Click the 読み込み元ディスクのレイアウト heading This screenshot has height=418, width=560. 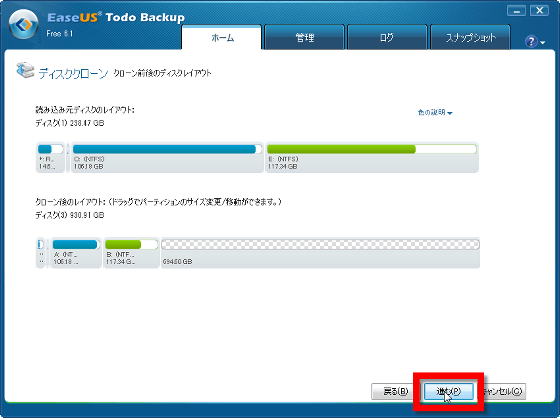(85, 110)
